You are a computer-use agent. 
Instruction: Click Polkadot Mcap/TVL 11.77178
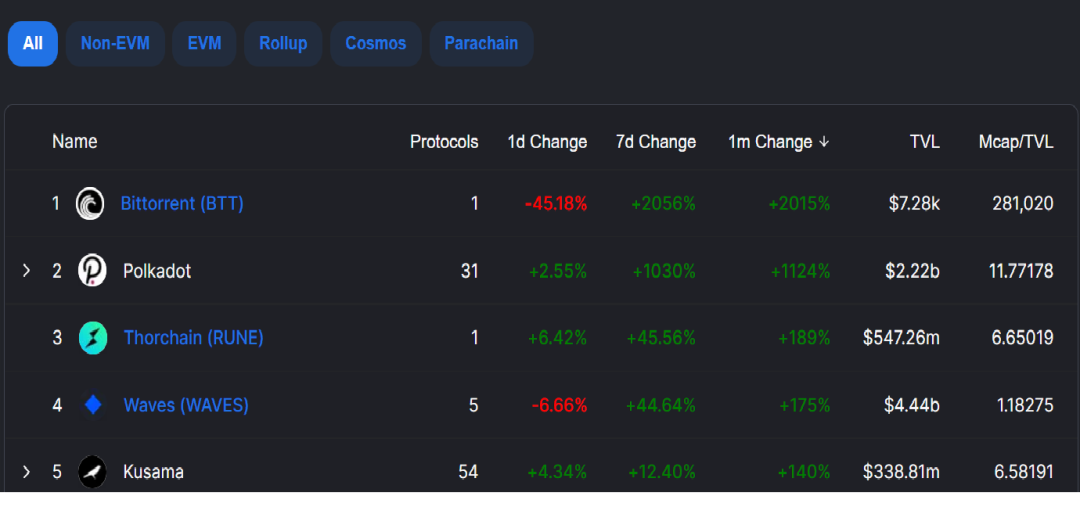click(x=1019, y=271)
